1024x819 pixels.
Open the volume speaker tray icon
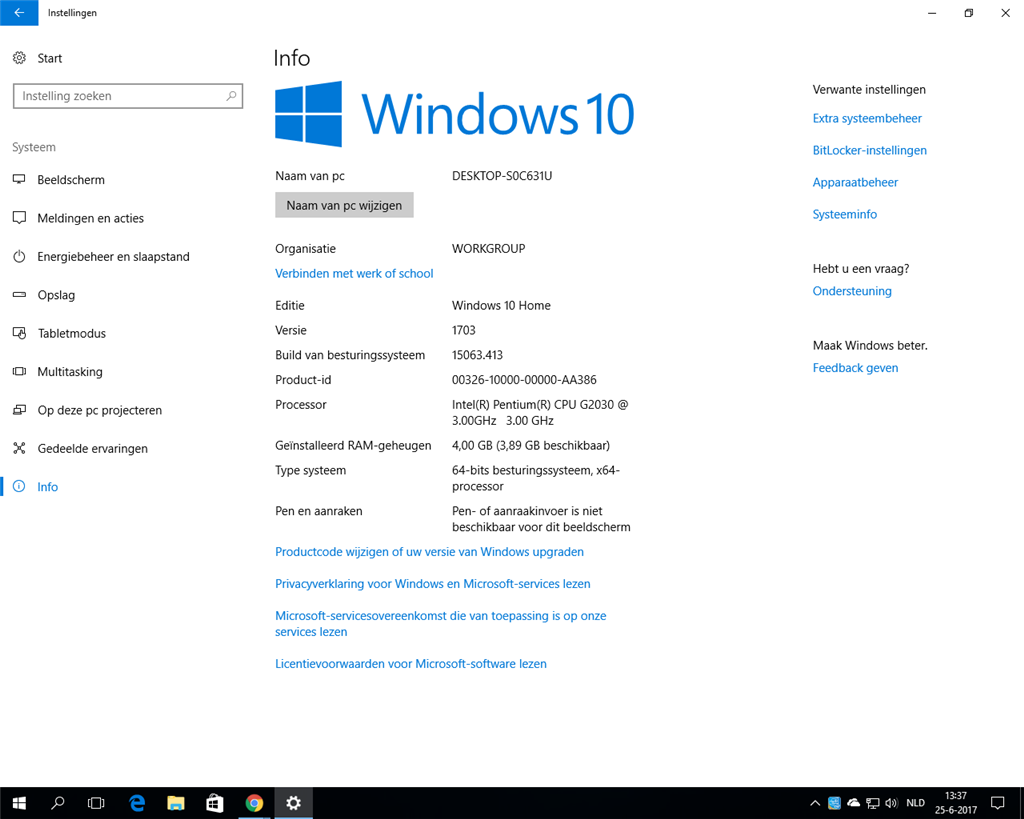click(x=891, y=803)
